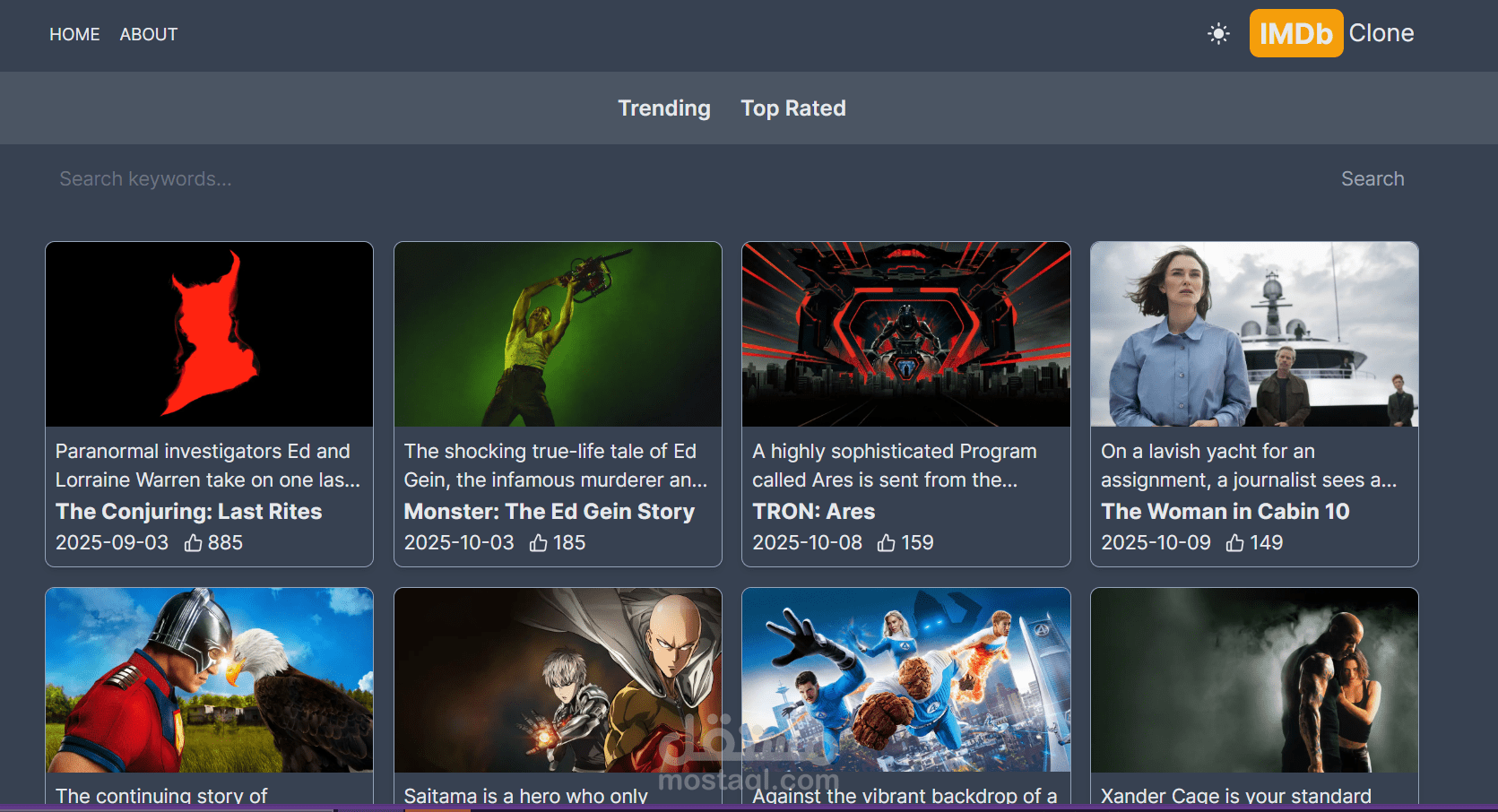Open The Conjuring: Last Rites poster thumbnail
The width and height of the screenshot is (1498, 812).
point(209,334)
